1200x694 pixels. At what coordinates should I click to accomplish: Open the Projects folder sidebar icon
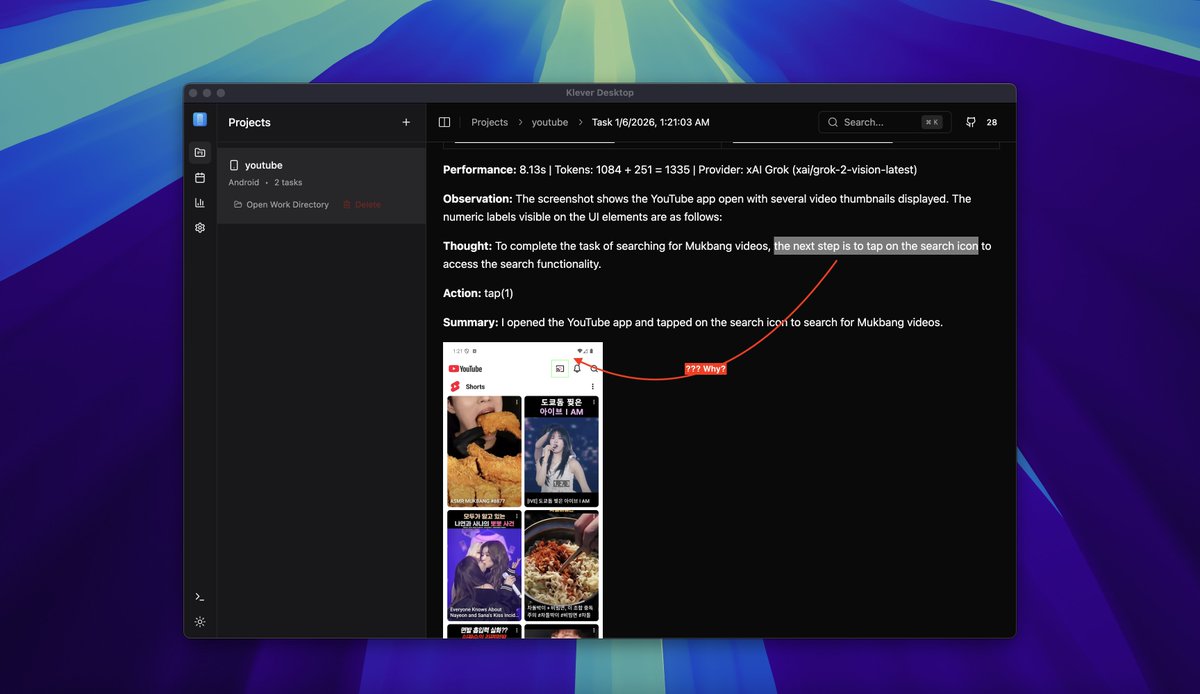click(x=200, y=153)
